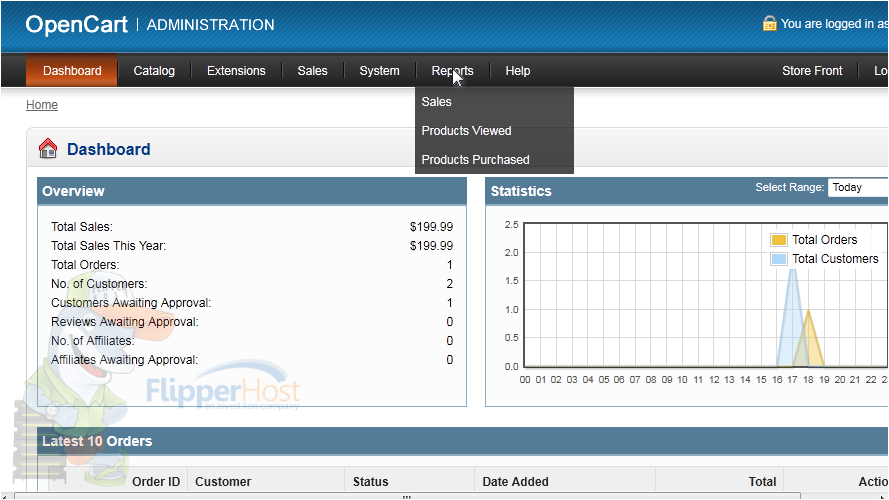Image resolution: width=889 pixels, height=500 pixels.
Task: Open the Catalog menu
Action: click(x=154, y=71)
